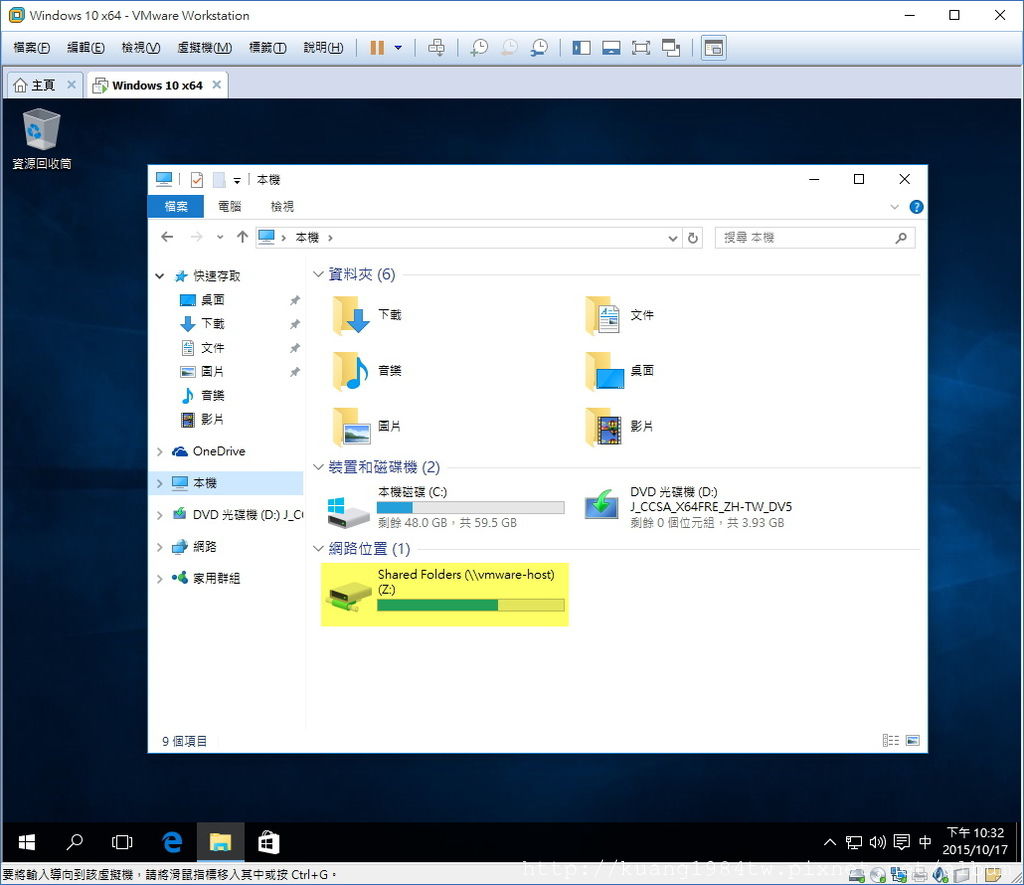Viewport: 1024px width, 885px height.
Task: Switch to console thumbnail bar view
Action: coord(611,48)
